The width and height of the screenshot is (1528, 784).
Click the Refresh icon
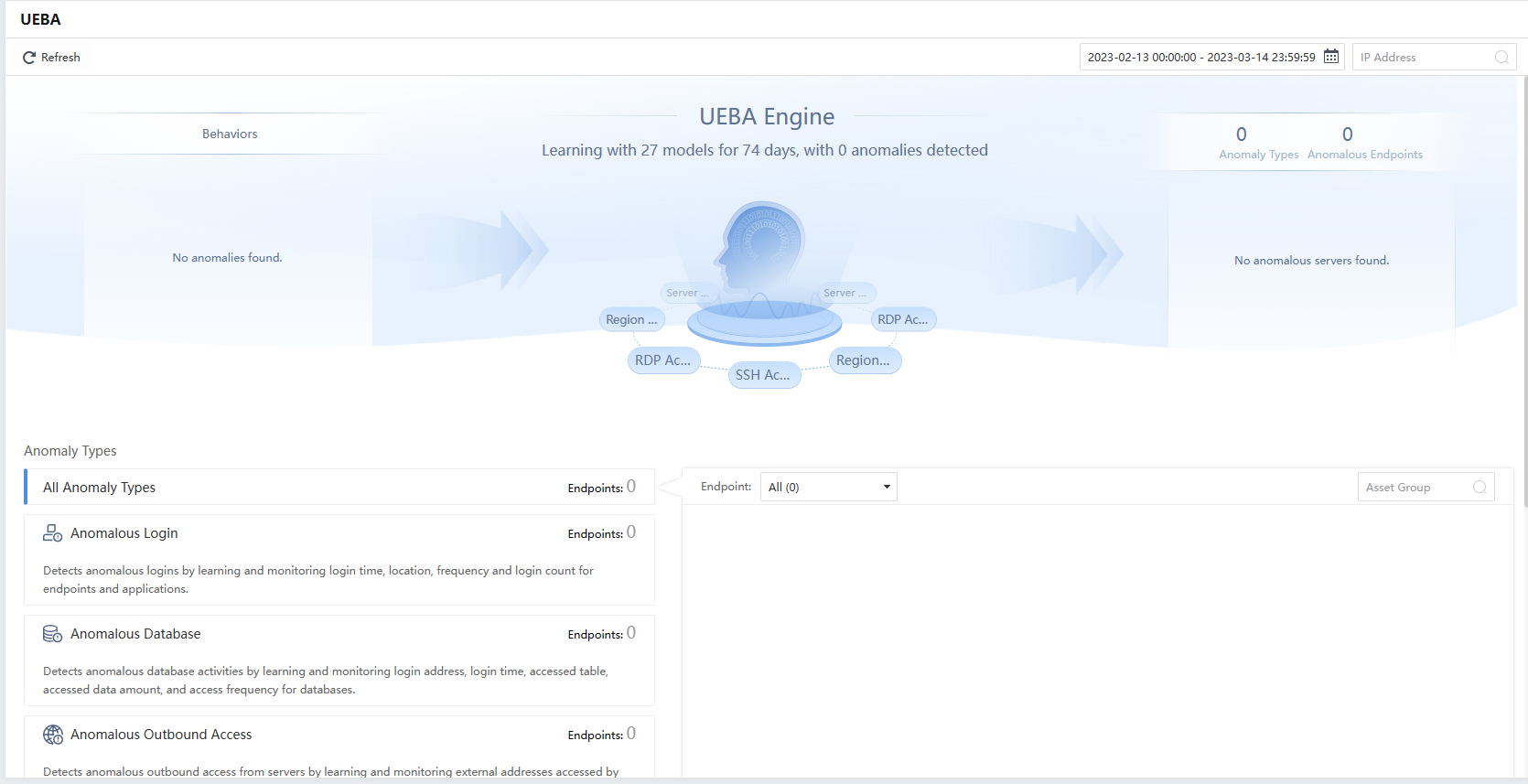point(29,58)
